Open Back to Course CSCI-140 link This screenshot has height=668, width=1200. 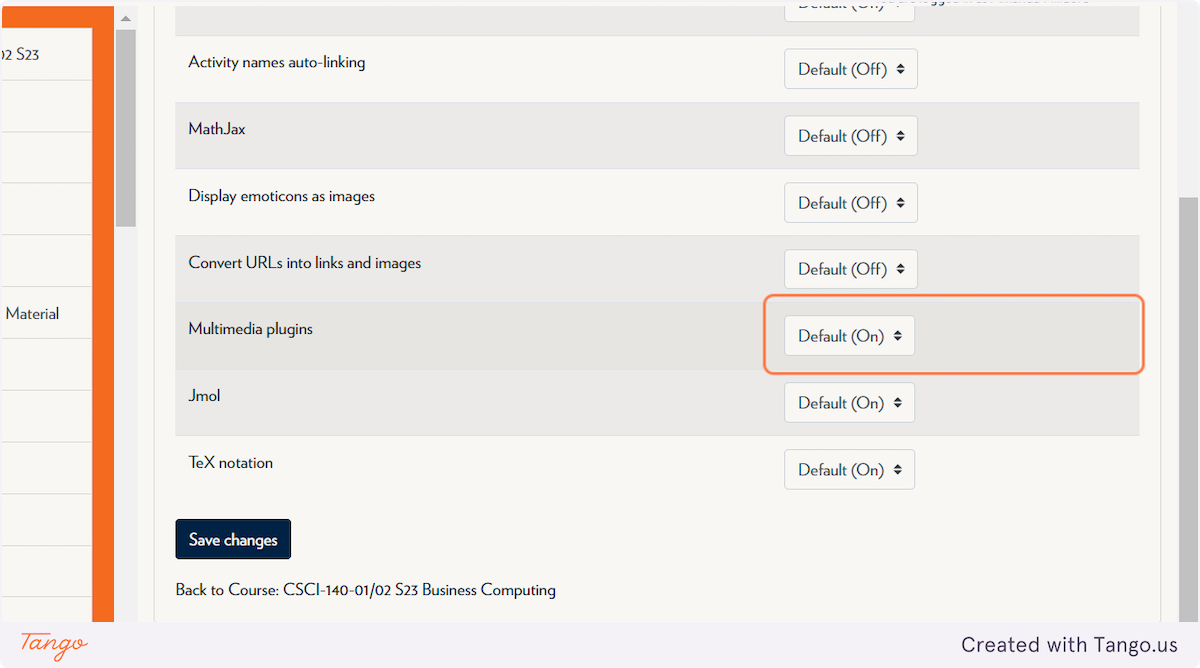coord(366,590)
